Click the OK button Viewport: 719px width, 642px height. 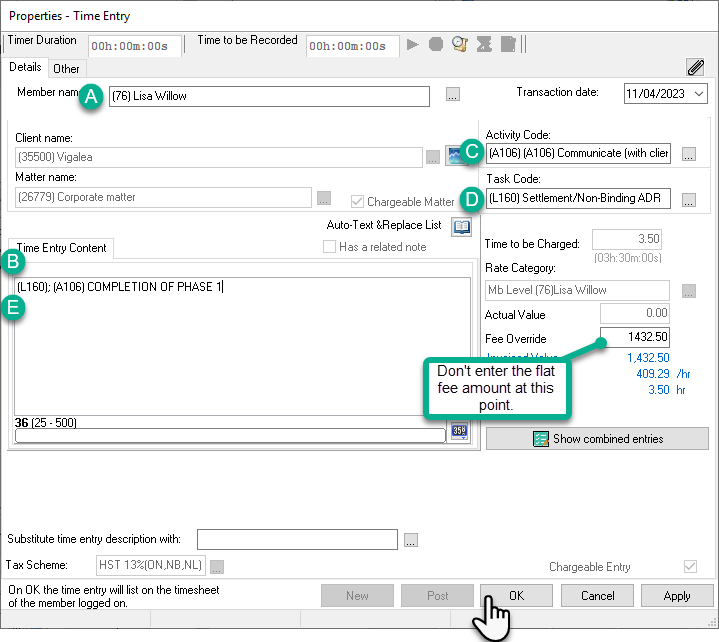coord(516,596)
